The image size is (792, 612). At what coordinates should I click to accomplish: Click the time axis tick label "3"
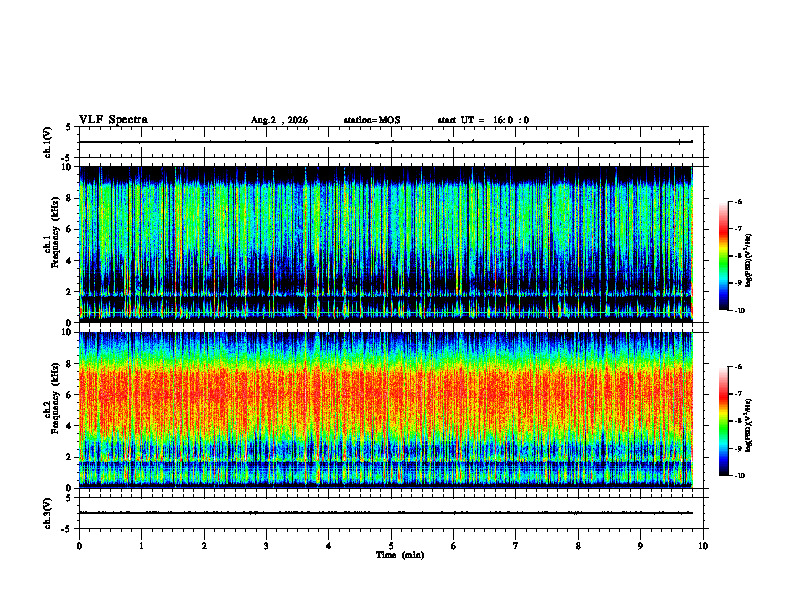tap(267, 545)
